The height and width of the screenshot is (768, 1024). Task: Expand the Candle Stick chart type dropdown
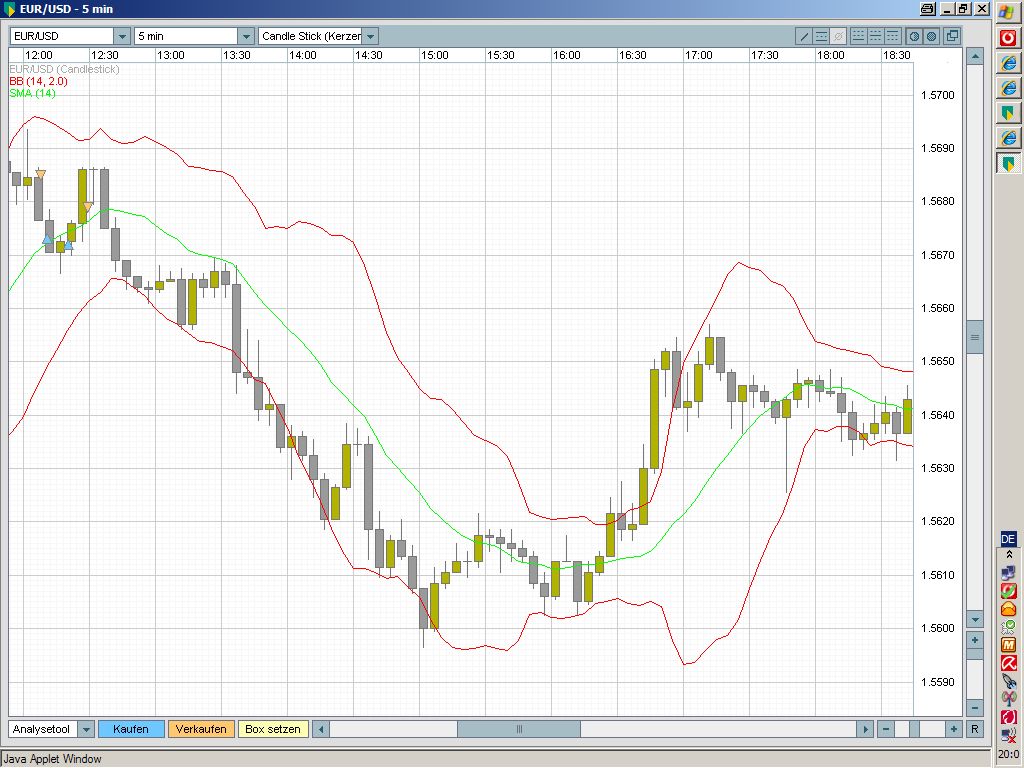point(370,36)
